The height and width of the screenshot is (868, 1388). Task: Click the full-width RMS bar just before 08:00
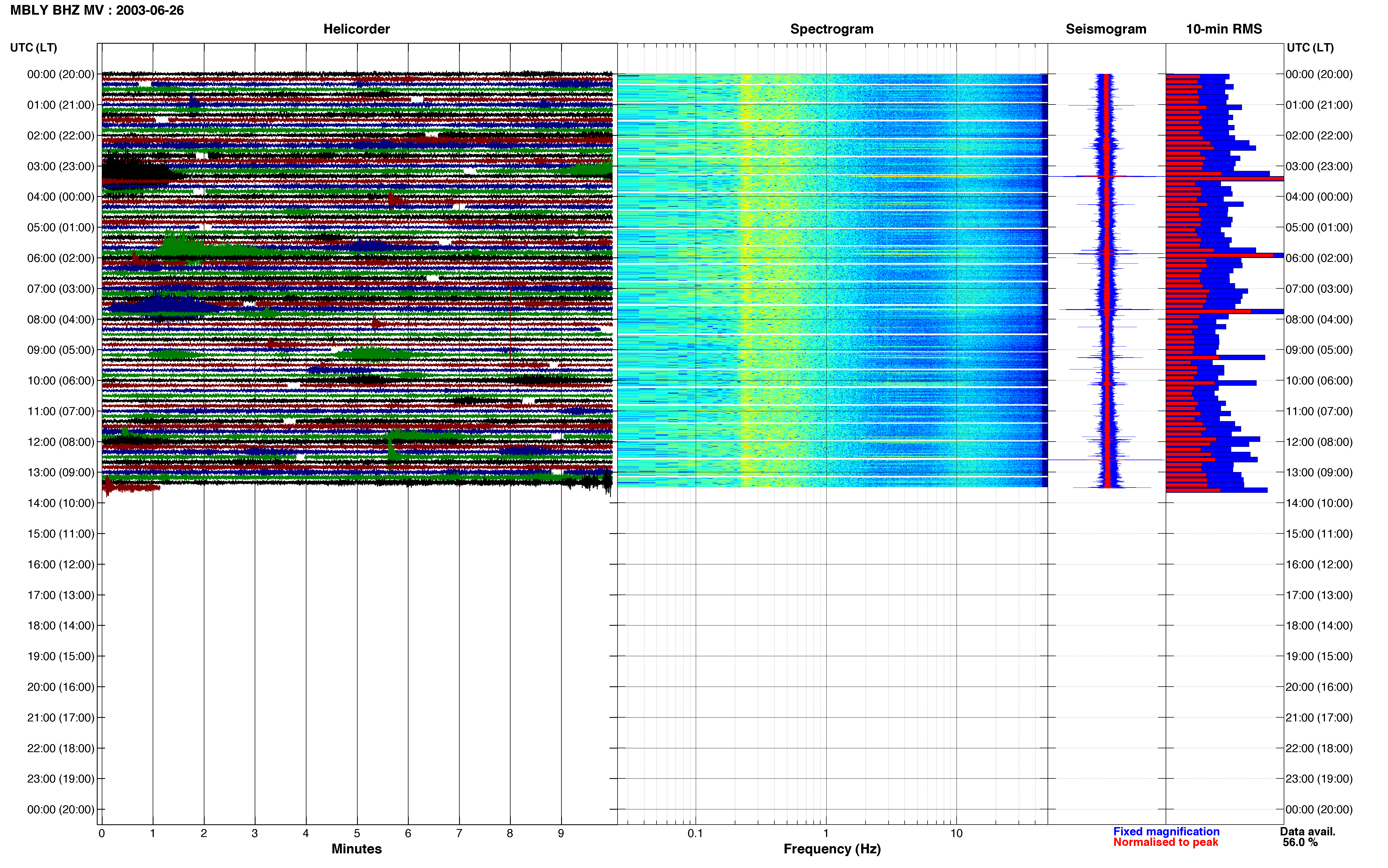(1224, 311)
